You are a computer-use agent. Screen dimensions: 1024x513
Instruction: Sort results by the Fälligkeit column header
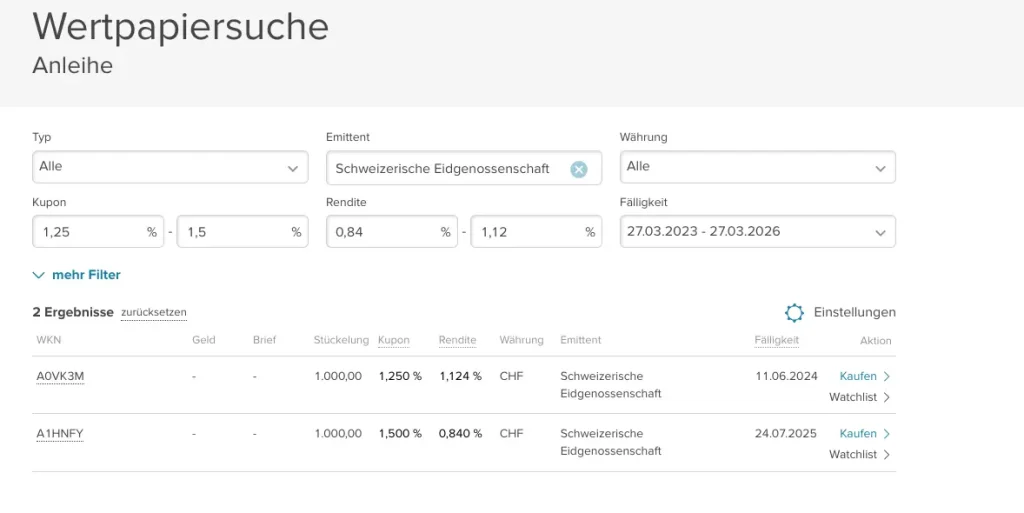pyautogui.click(x=776, y=340)
